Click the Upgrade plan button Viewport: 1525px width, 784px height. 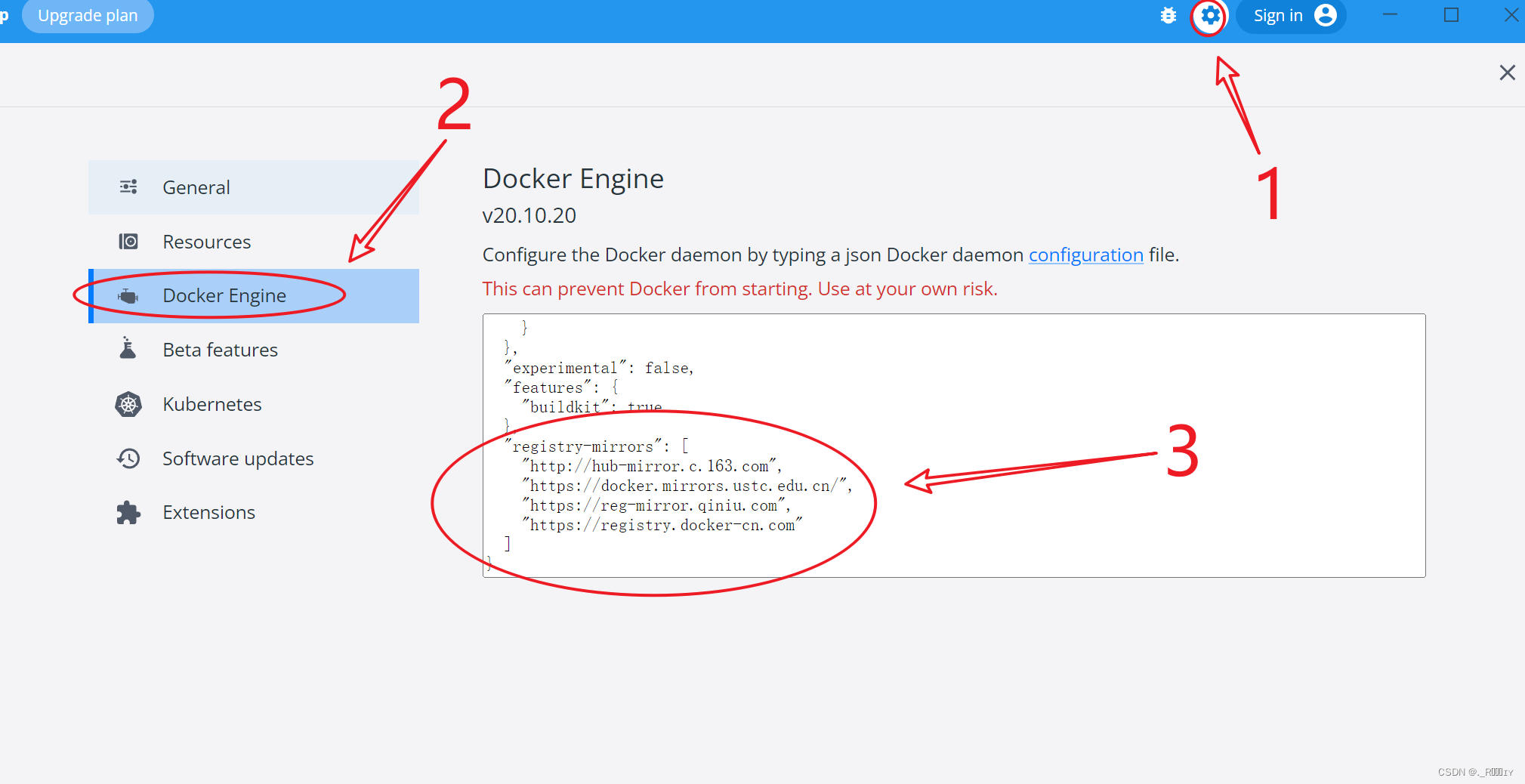[x=88, y=16]
